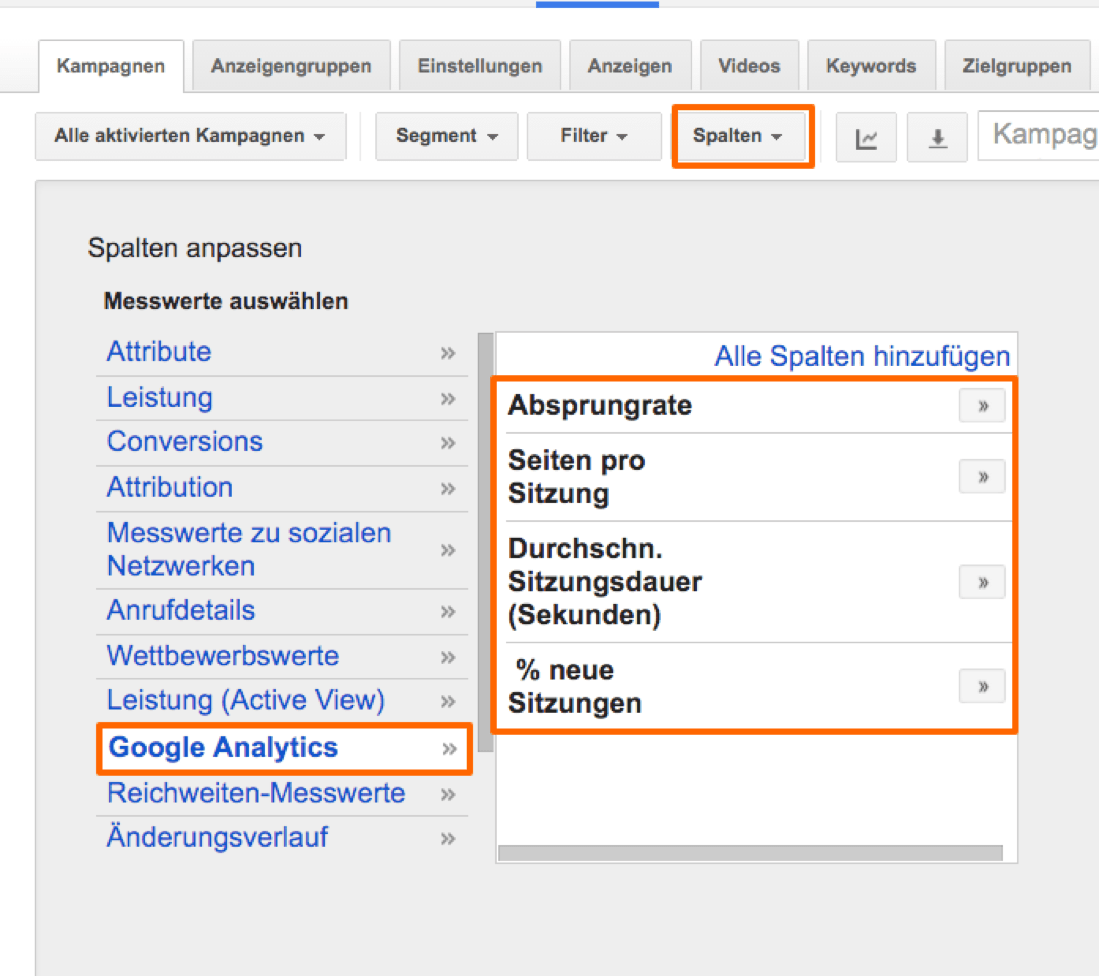Image resolution: width=1099 pixels, height=976 pixels.
Task: Switch to Anzeigengruppen tab
Action: [291, 67]
